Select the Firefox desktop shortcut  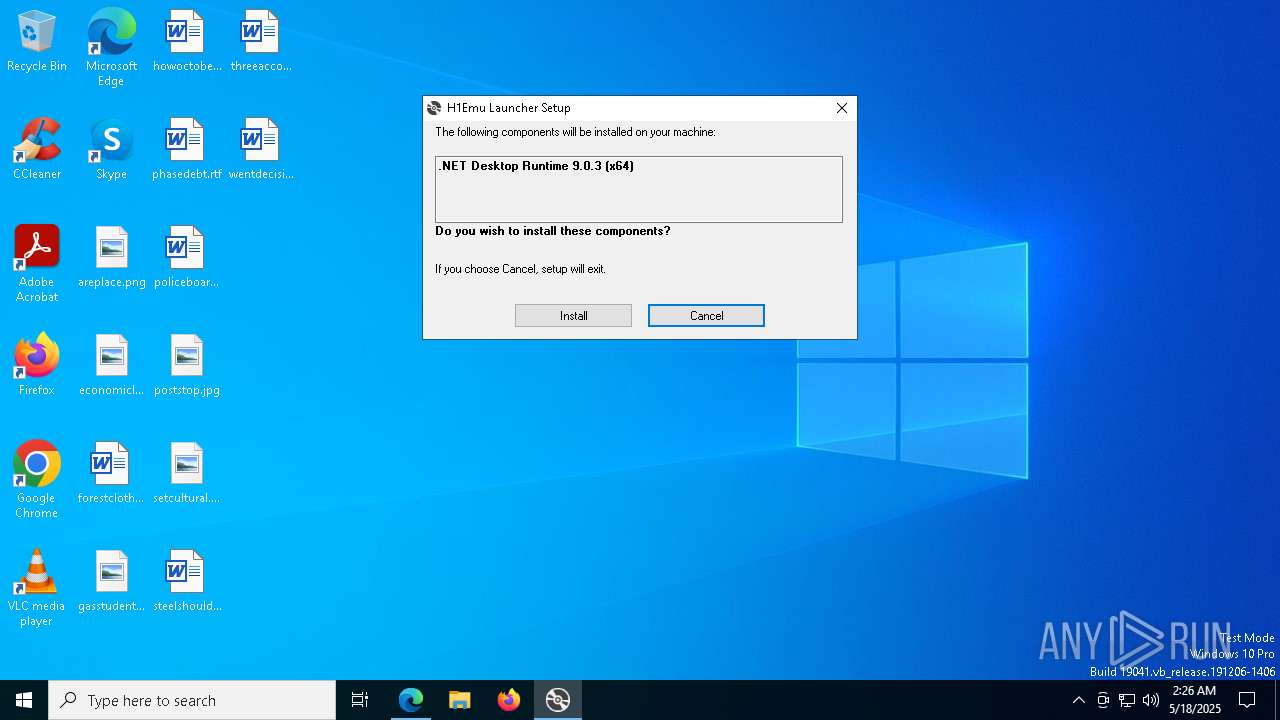37,366
